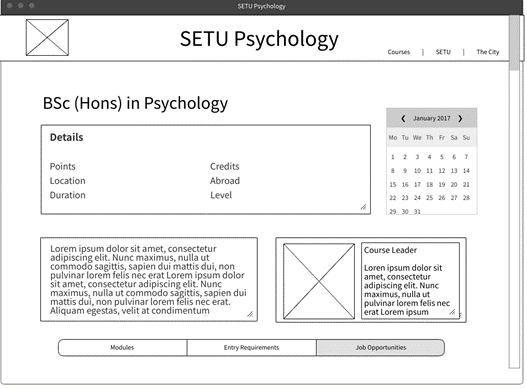Click resize handle of Lorem ipsum description box
Screen dimensions: 527x389
coord(250,314)
